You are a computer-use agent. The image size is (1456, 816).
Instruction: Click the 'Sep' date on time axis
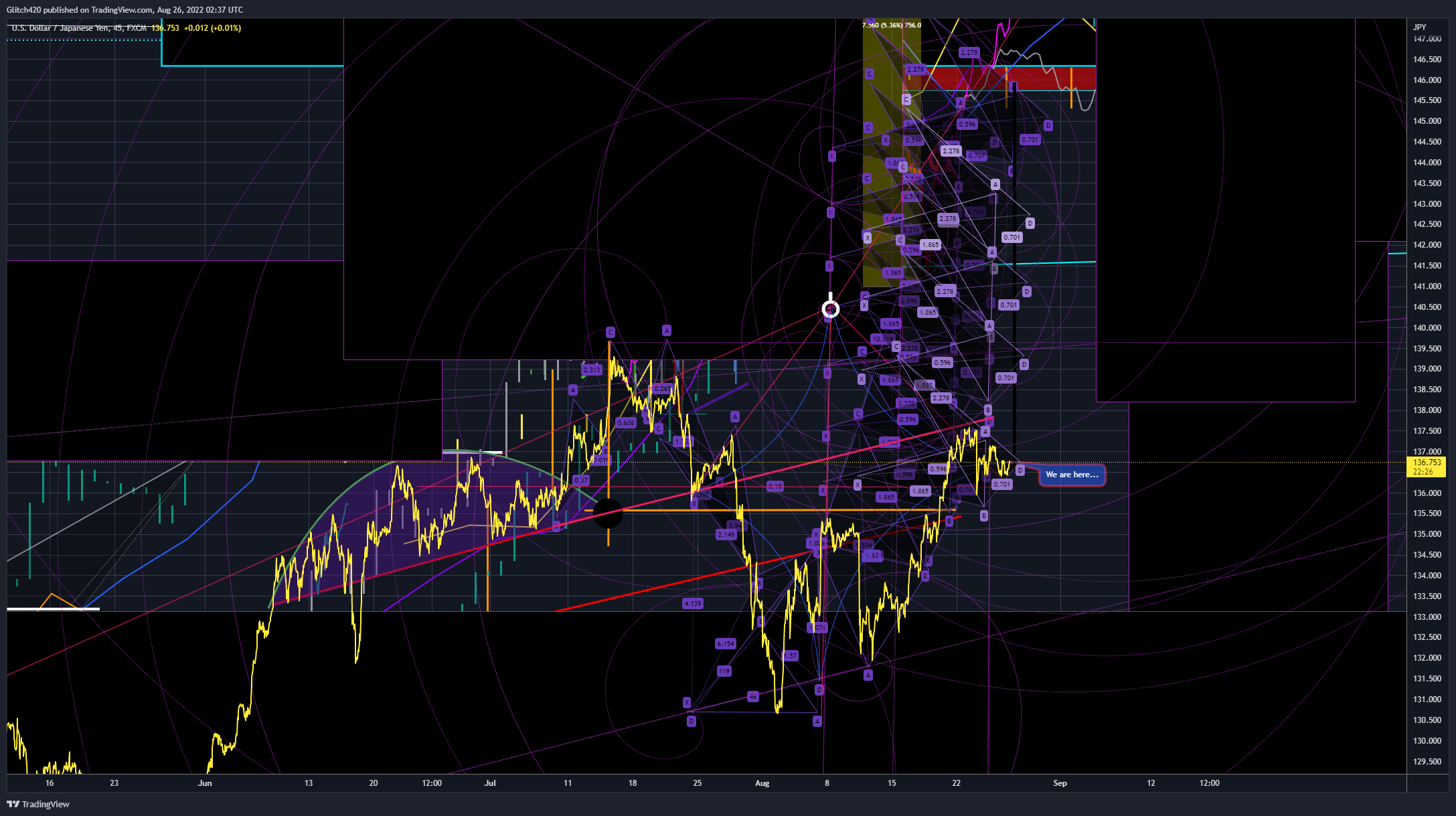1060,783
